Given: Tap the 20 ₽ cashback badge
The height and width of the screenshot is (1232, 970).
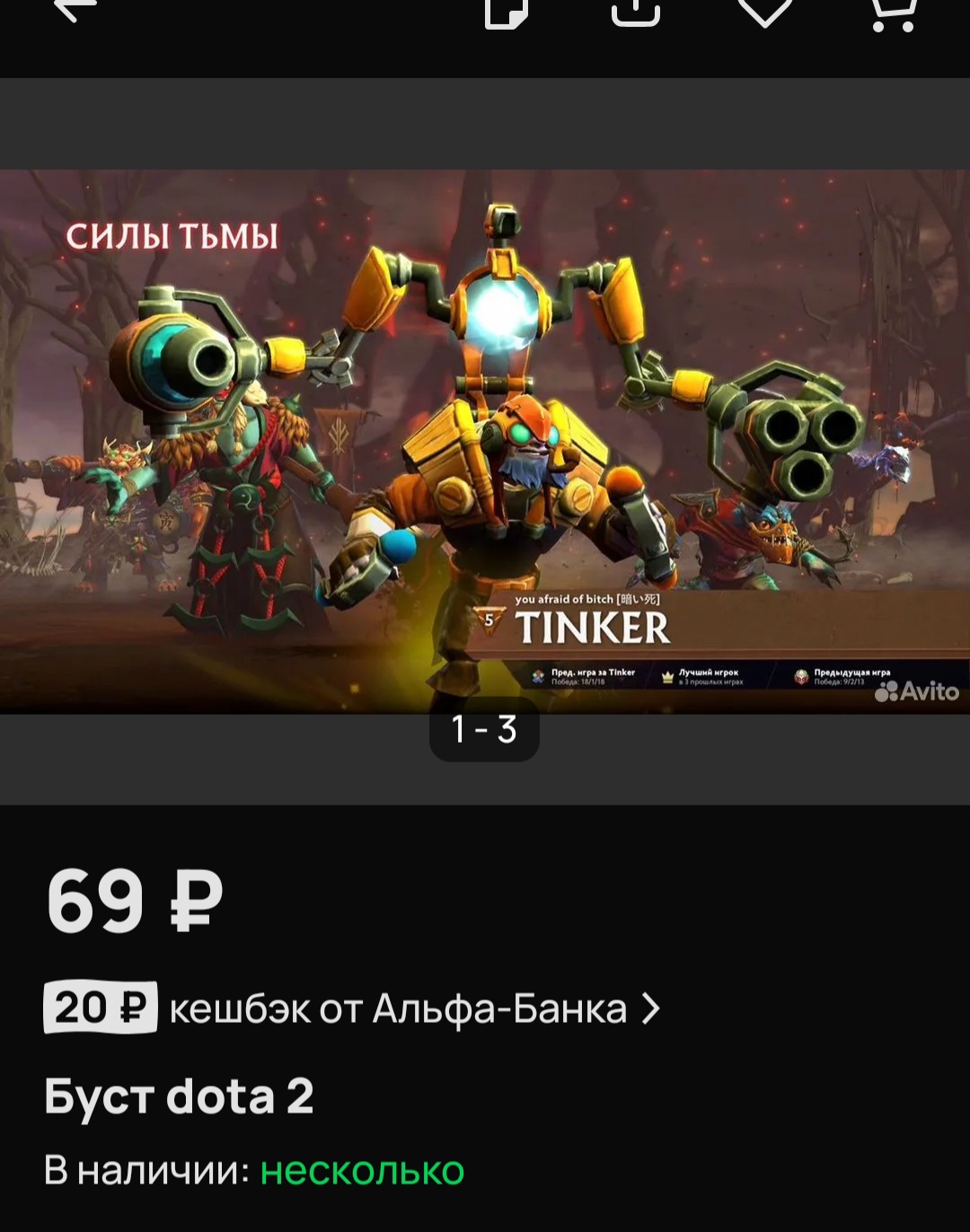Looking at the screenshot, I should tap(101, 1008).
